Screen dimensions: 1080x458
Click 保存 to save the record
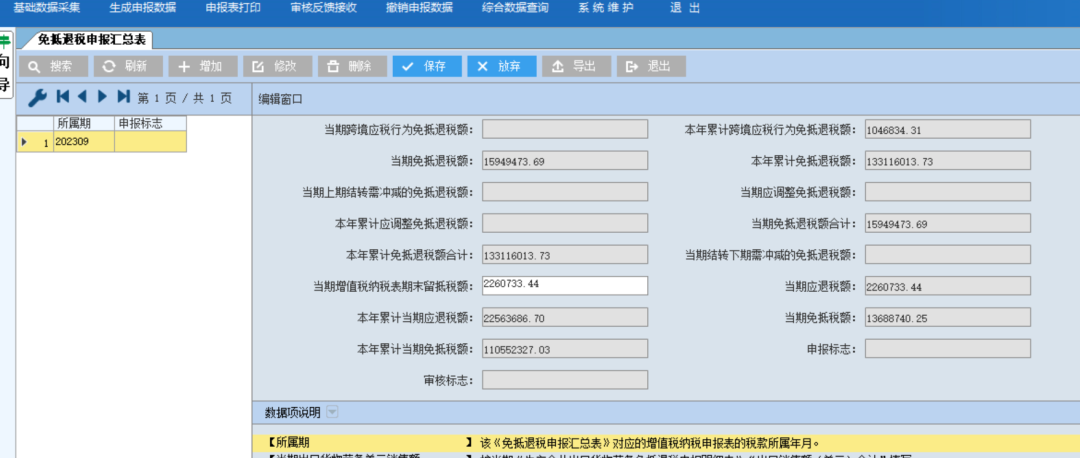[x=427, y=66]
